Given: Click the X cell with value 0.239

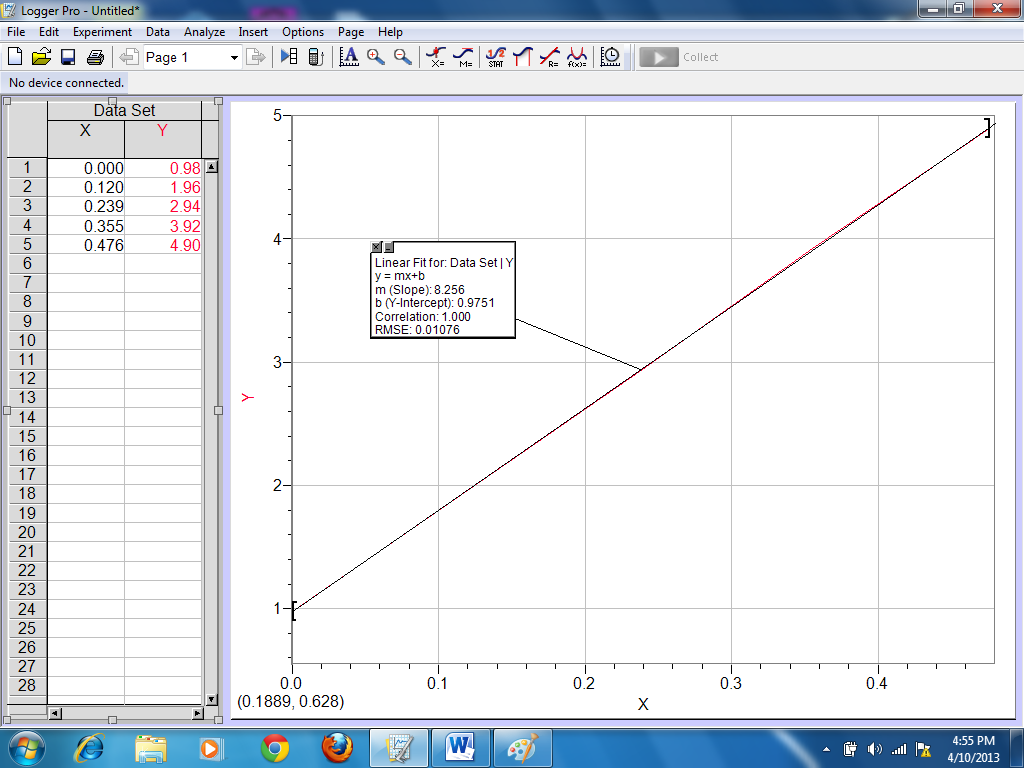Looking at the screenshot, I should [86, 206].
